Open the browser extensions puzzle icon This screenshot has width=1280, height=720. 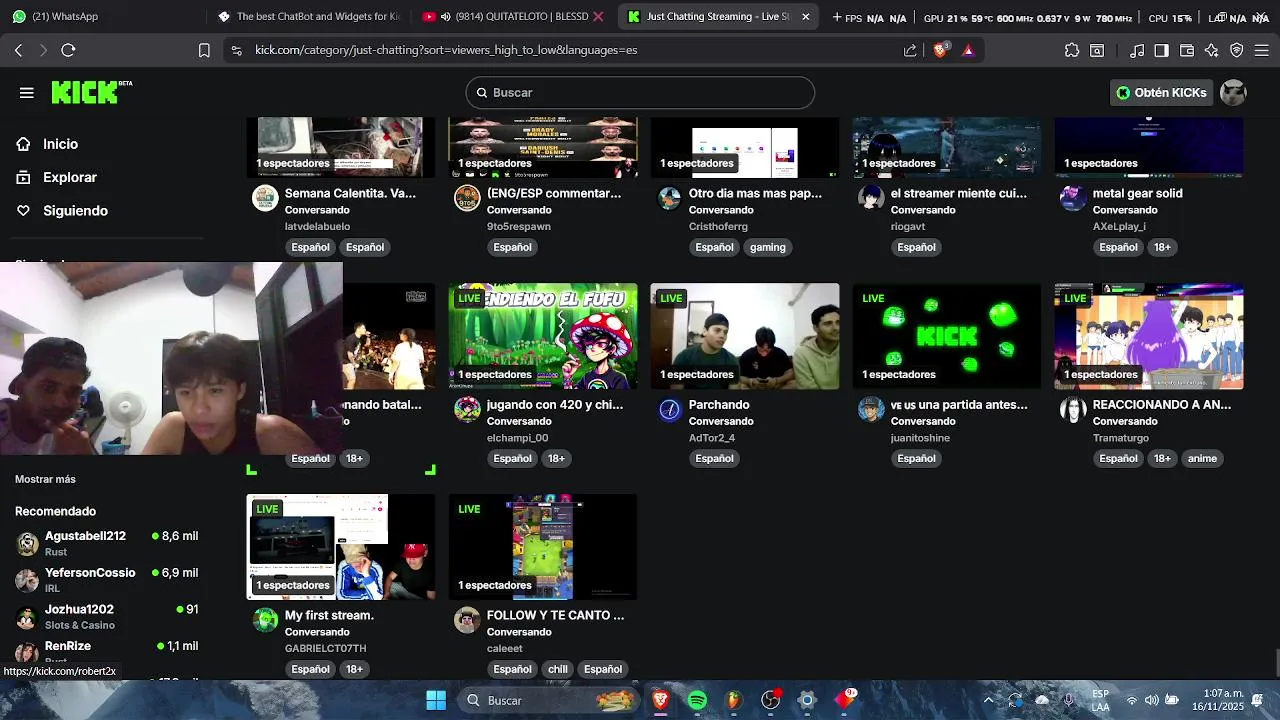(1072, 50)
